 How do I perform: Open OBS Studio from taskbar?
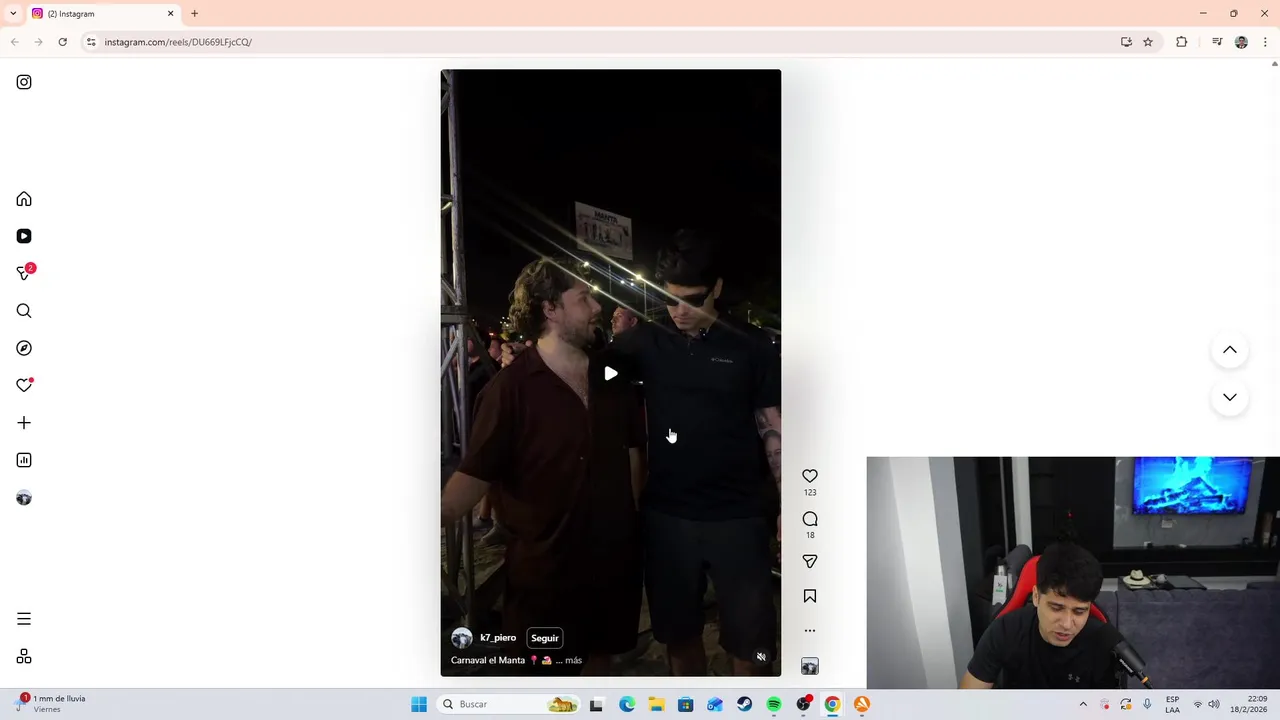click(803, 704)
